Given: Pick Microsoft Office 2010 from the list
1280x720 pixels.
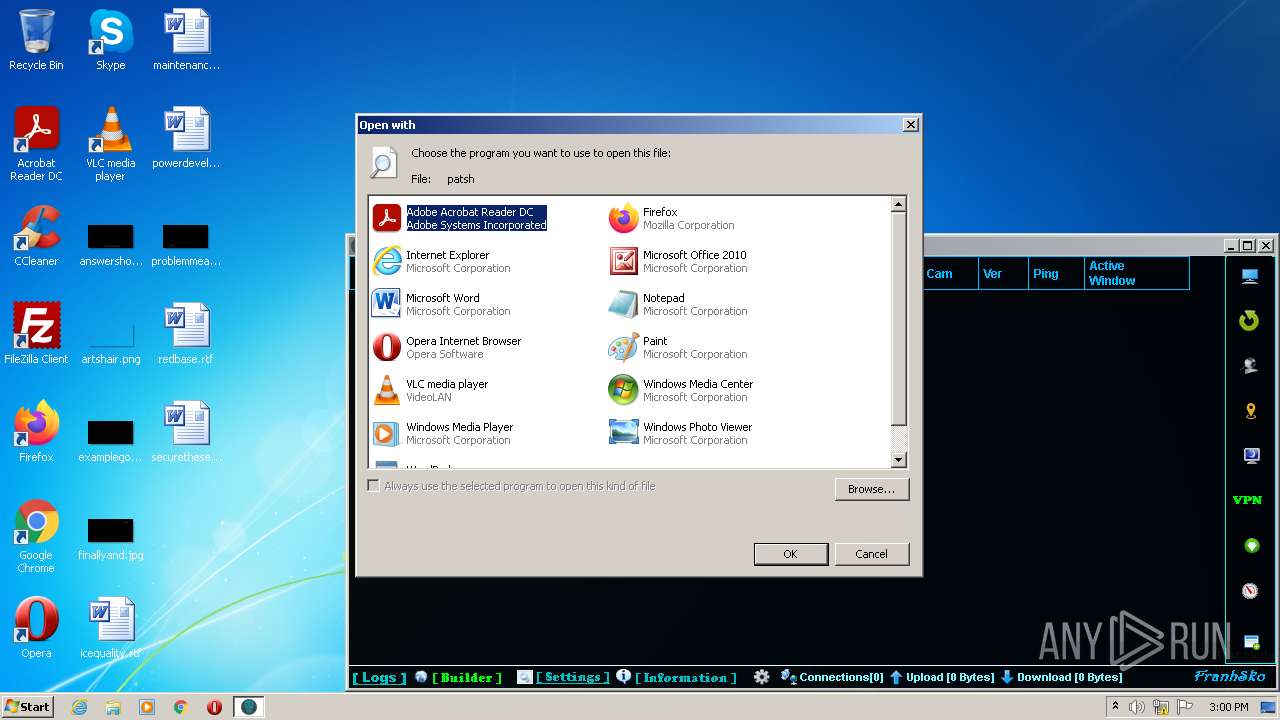Looking at the screenshot, I should pos(678,261).
